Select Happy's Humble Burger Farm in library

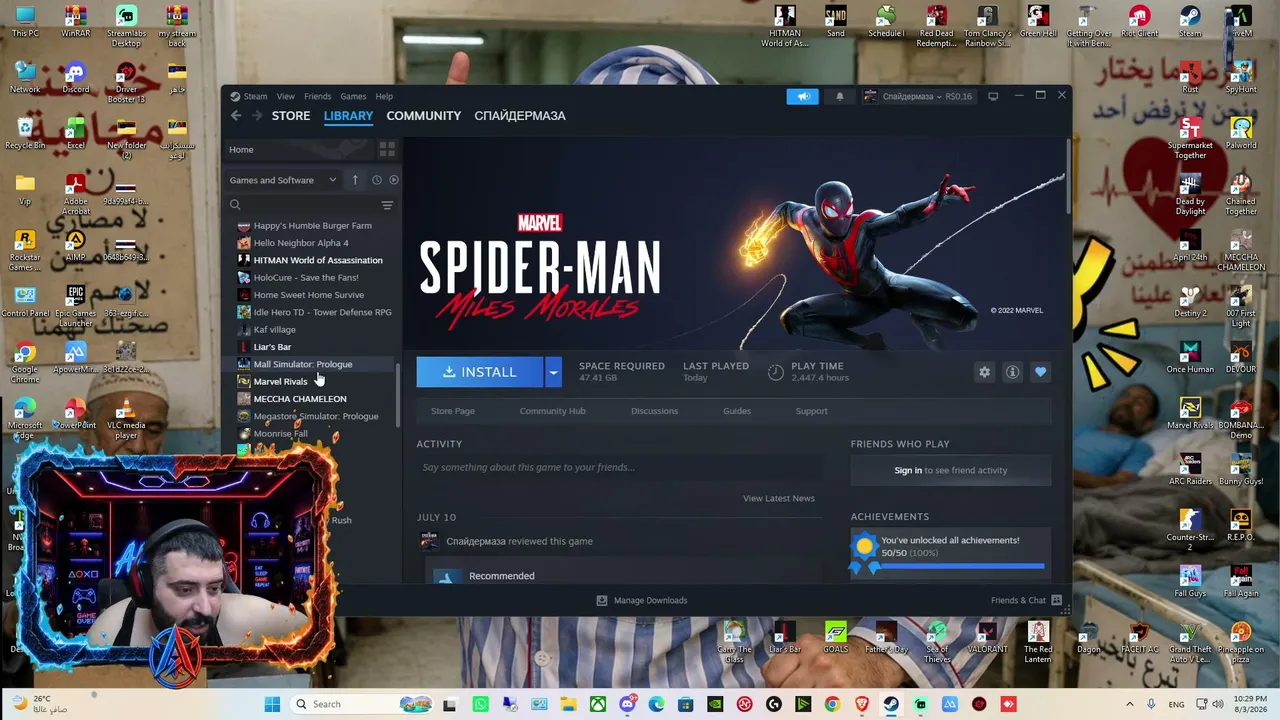coord(312,226)
